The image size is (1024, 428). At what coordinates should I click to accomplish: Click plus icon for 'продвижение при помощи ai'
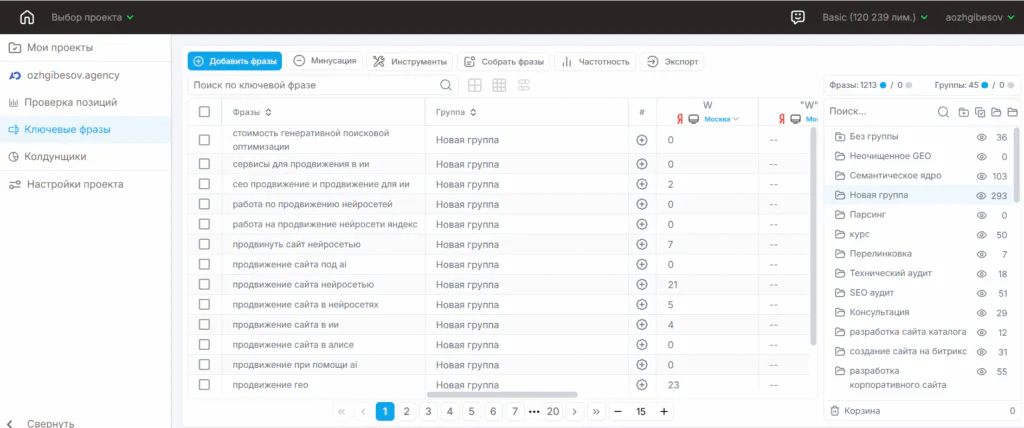pos(642,365)
